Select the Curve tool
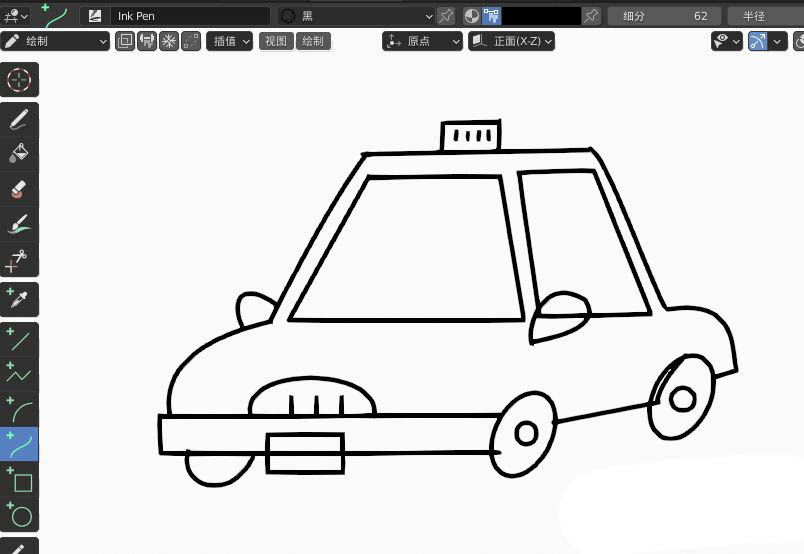The width and height of the screenshot is (804, 554). [19, 444]
